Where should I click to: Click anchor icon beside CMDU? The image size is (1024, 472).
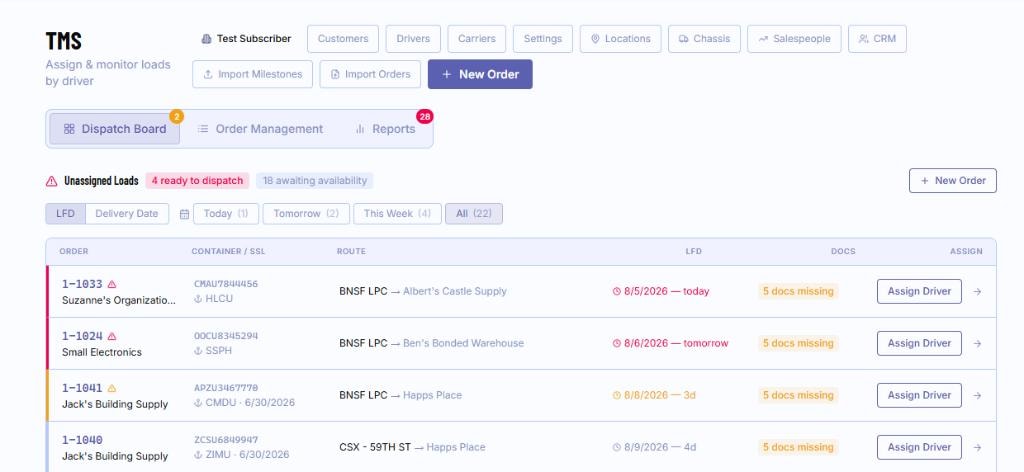pos(198,403)
